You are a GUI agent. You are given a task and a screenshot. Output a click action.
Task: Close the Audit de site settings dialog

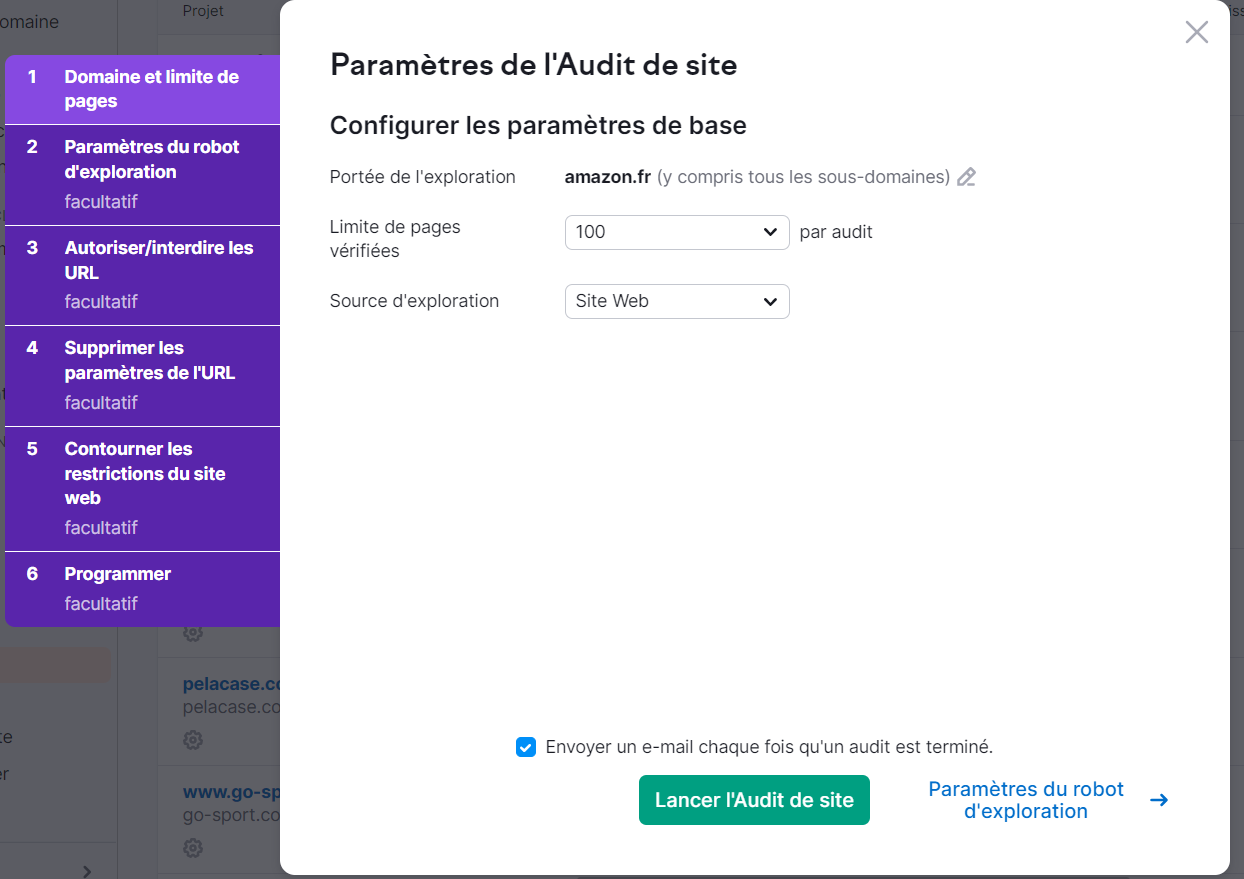(x=1196, y=32)
